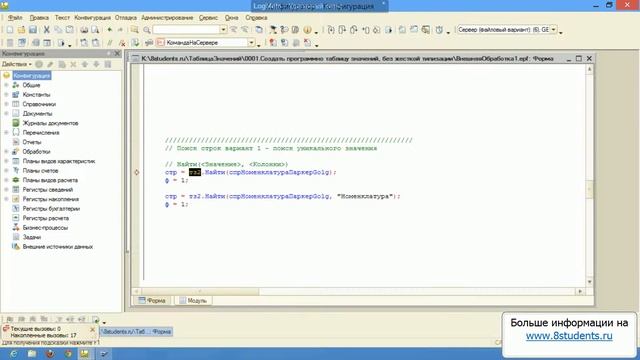The width and height of the screenshot is (640, 360).
Task: Click the Open file folder icon
Action: click(21, 30)
